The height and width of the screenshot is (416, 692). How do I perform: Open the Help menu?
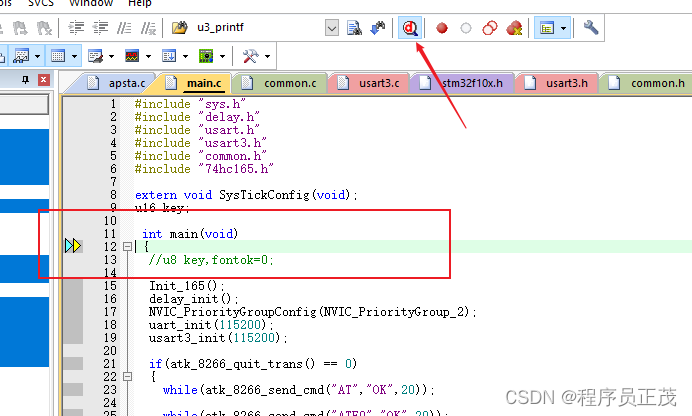tap(139, 3)
